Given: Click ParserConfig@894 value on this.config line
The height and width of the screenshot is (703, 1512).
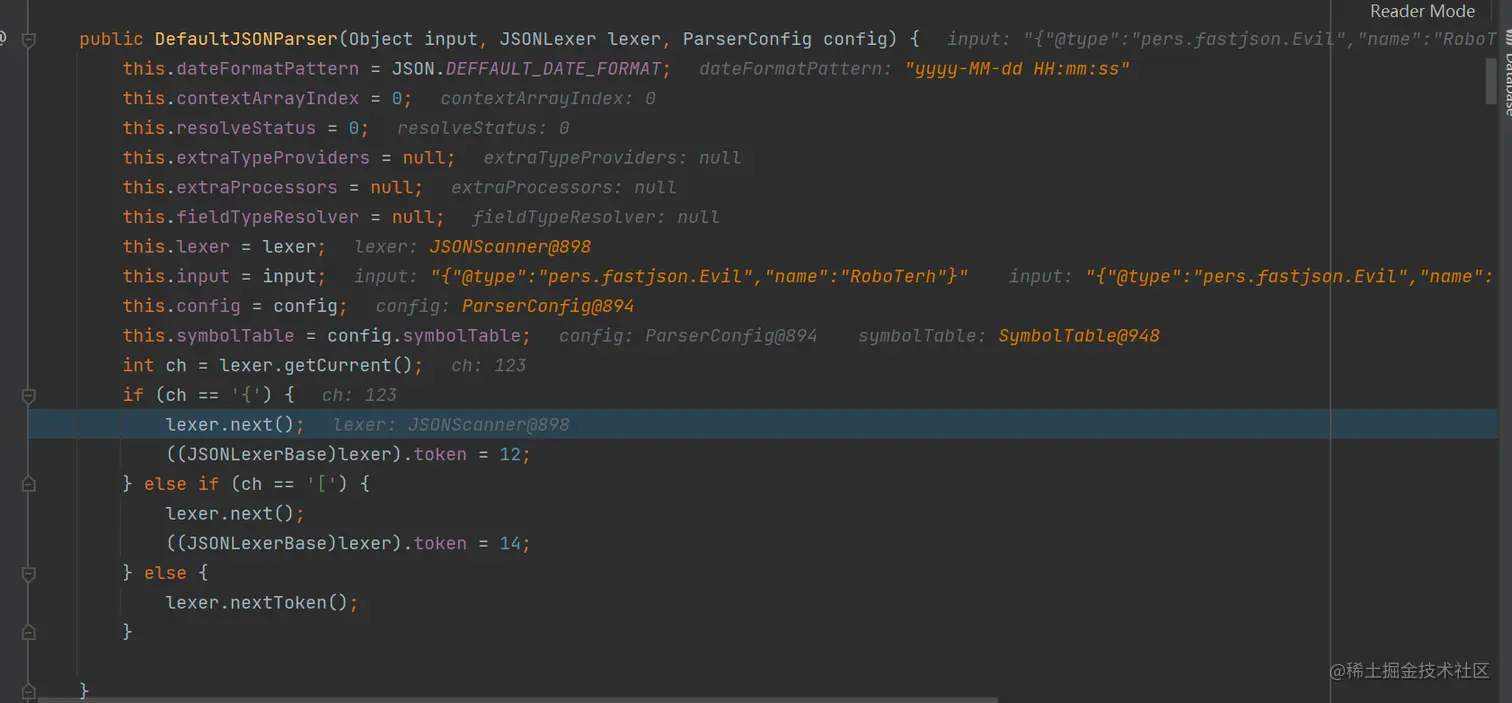Looking at the screenshot, I should (548, 306).
